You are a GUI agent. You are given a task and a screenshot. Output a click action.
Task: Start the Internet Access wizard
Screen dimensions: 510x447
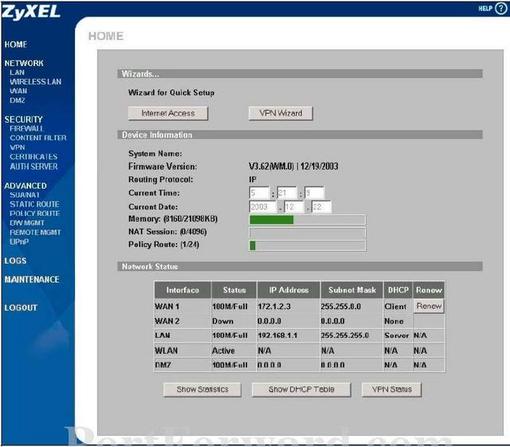(x=168, y=113)
